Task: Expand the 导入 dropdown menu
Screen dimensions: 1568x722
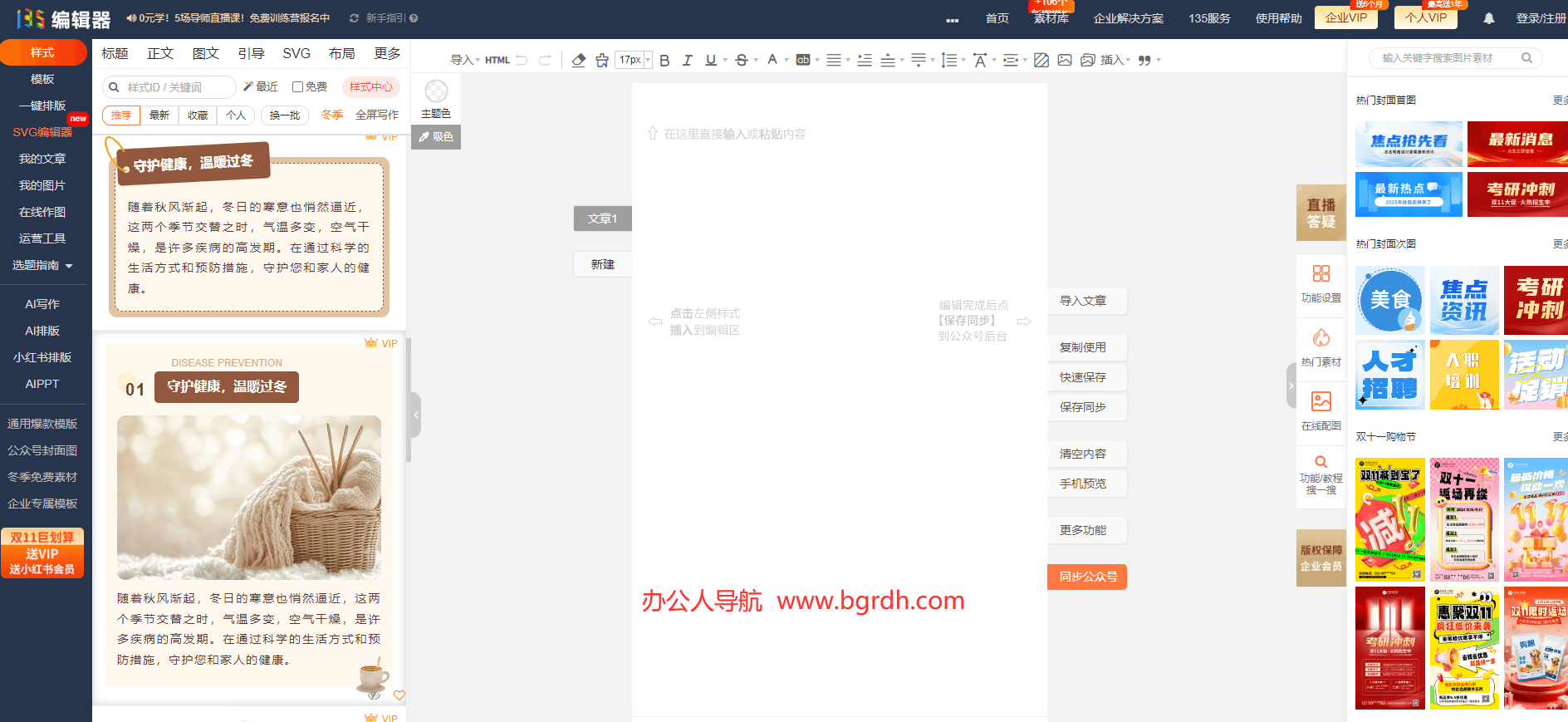Action: coord(464,60)
